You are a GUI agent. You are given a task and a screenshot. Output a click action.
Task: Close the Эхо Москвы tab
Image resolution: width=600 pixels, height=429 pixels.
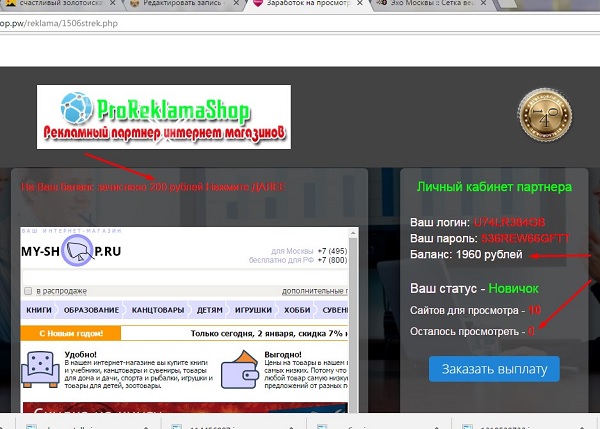[x=484, y=3]
